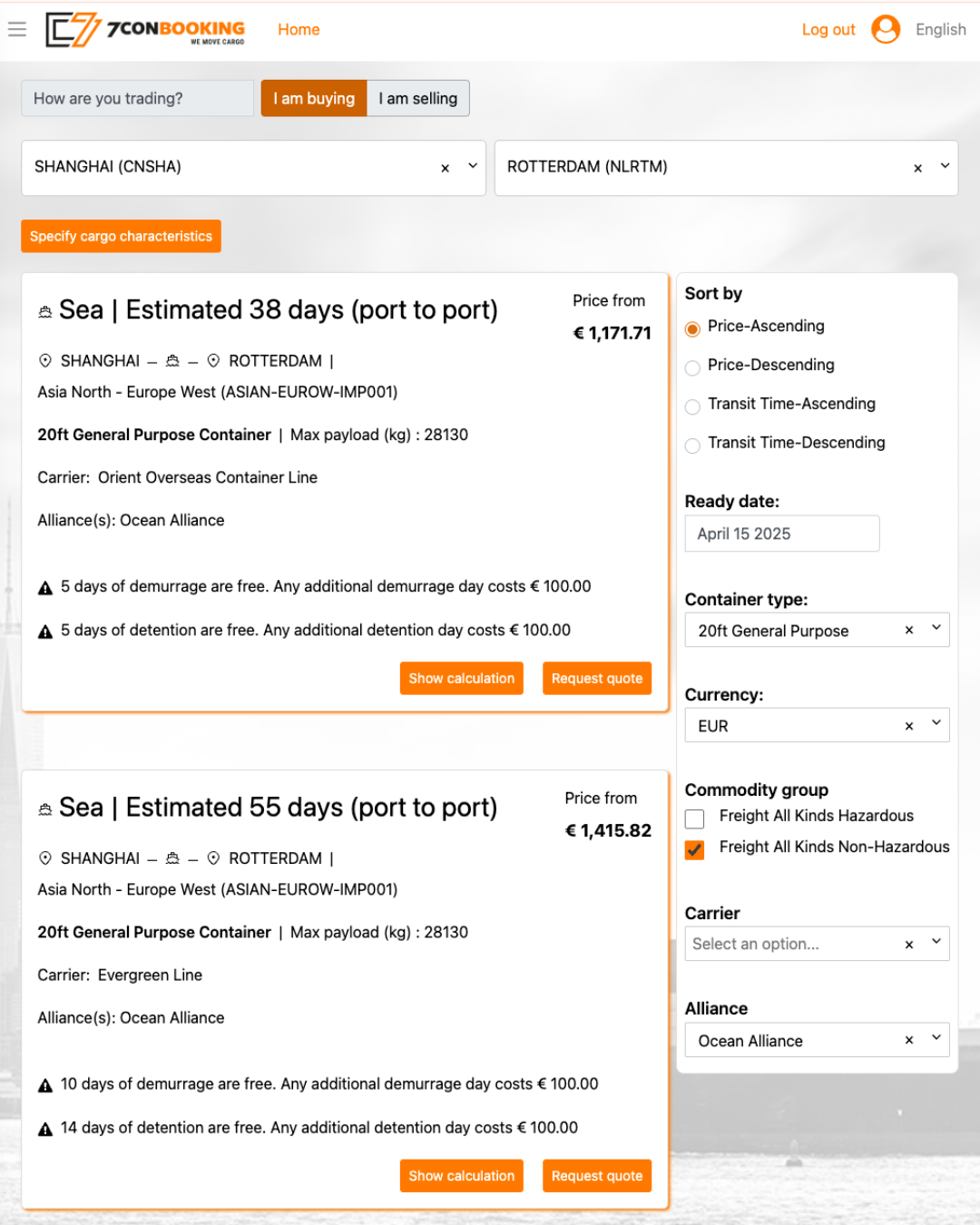Screen dimensions: 980x1225
Task: Request quote for the €1,415.82 offer
Action: click(x=597, y=1175)
